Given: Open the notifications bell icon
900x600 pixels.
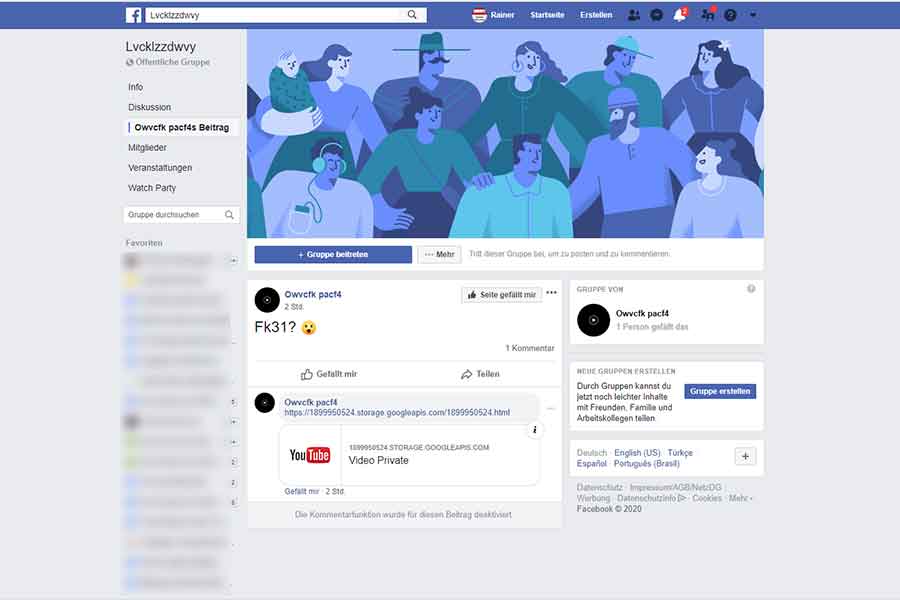Looking at the screenshot, I should (680, 15).
